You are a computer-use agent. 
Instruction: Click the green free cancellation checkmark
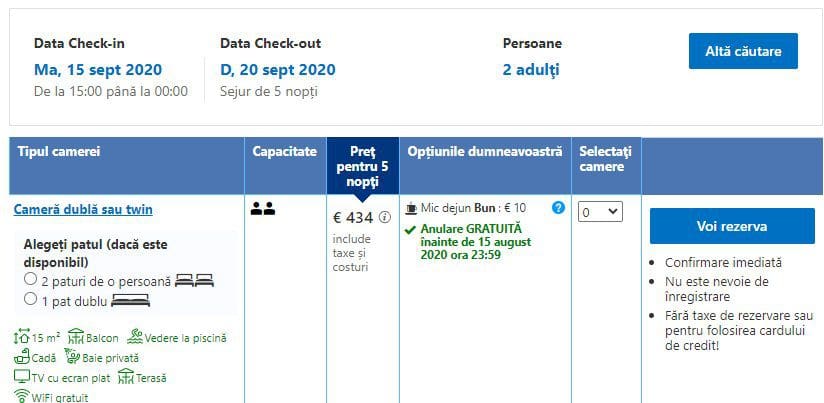(410, 230)
